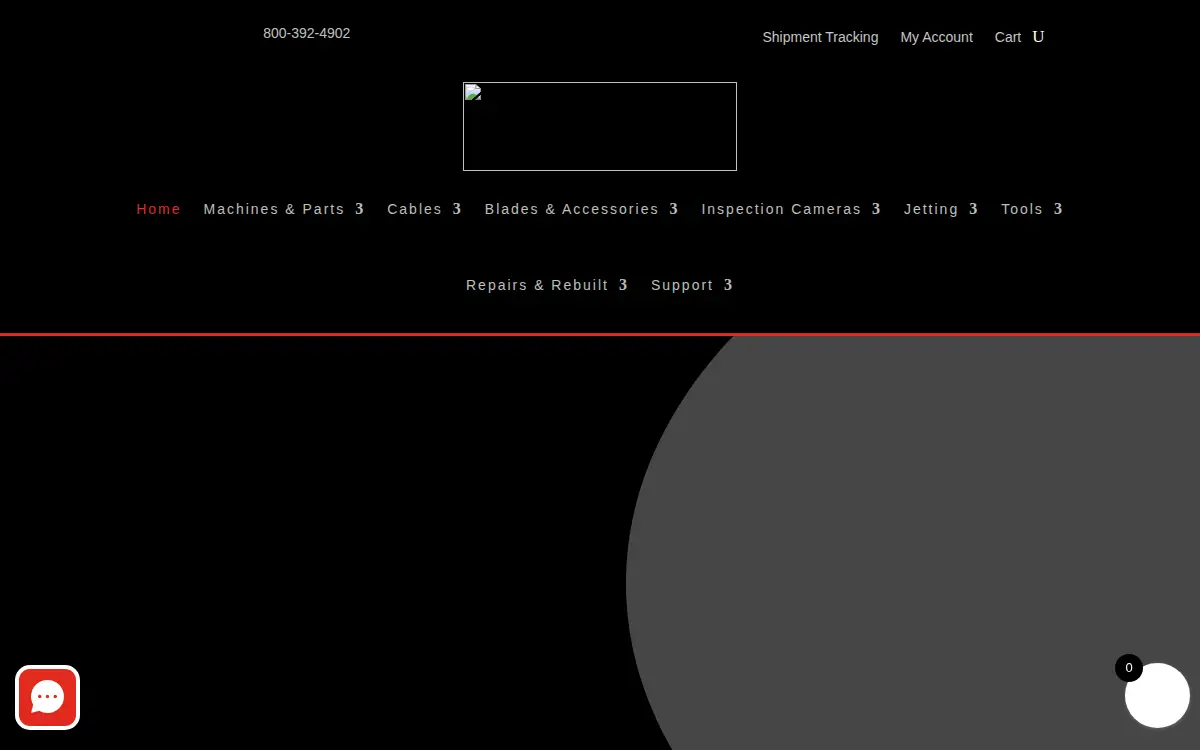Open the Cart link
This screenshot has height=750, width=1200.
(1008, 37)
